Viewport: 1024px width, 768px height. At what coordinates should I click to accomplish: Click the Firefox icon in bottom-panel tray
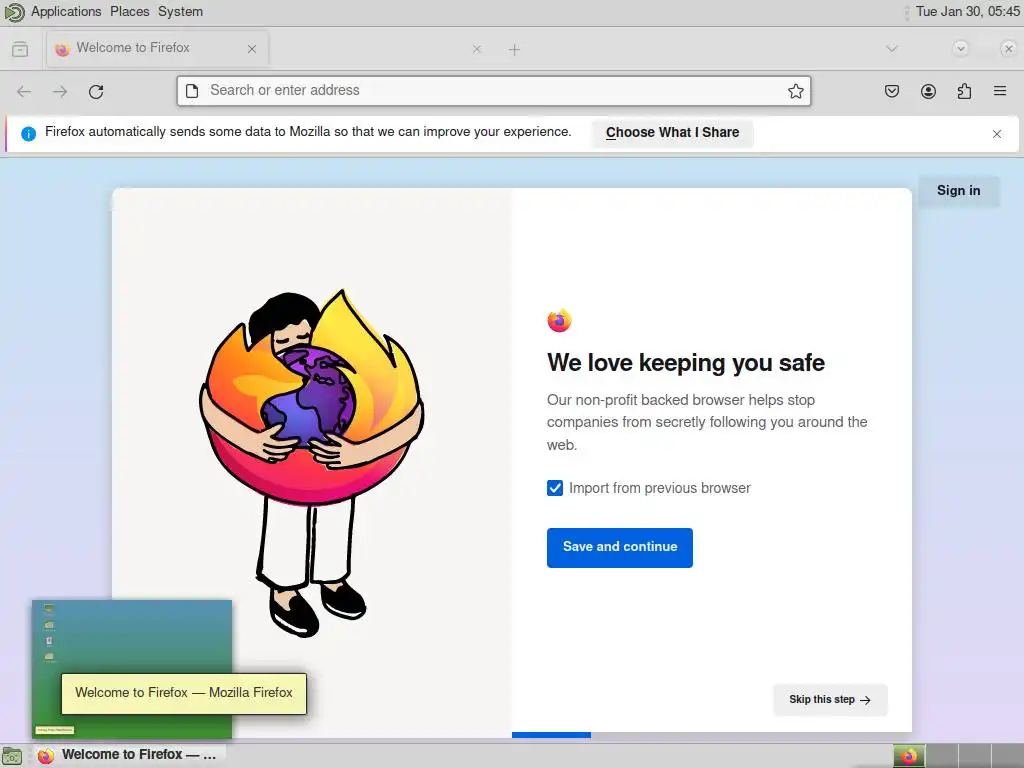point(909,756)
